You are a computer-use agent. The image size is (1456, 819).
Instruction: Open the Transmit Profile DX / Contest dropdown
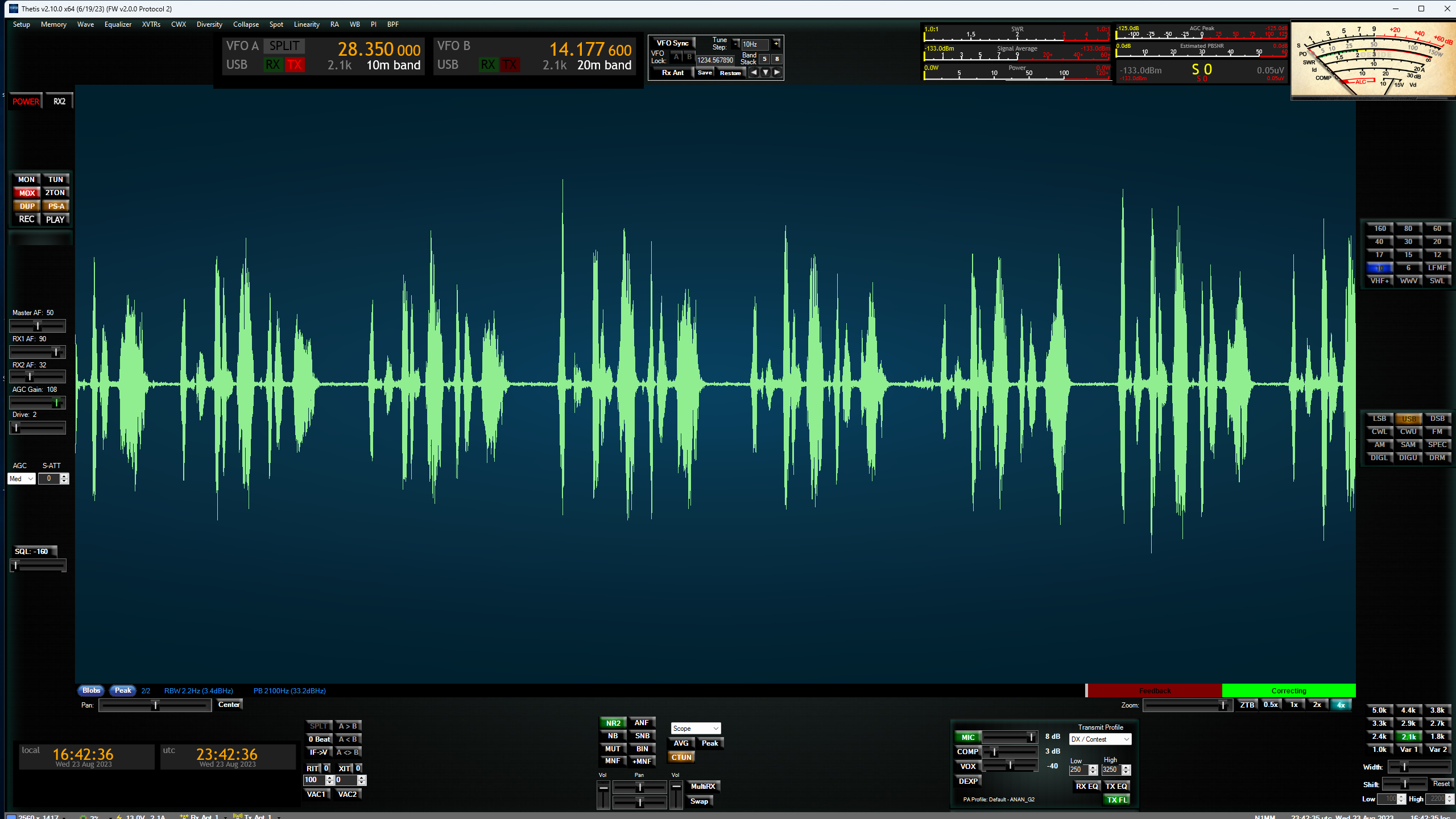[x=1100, y=739]
